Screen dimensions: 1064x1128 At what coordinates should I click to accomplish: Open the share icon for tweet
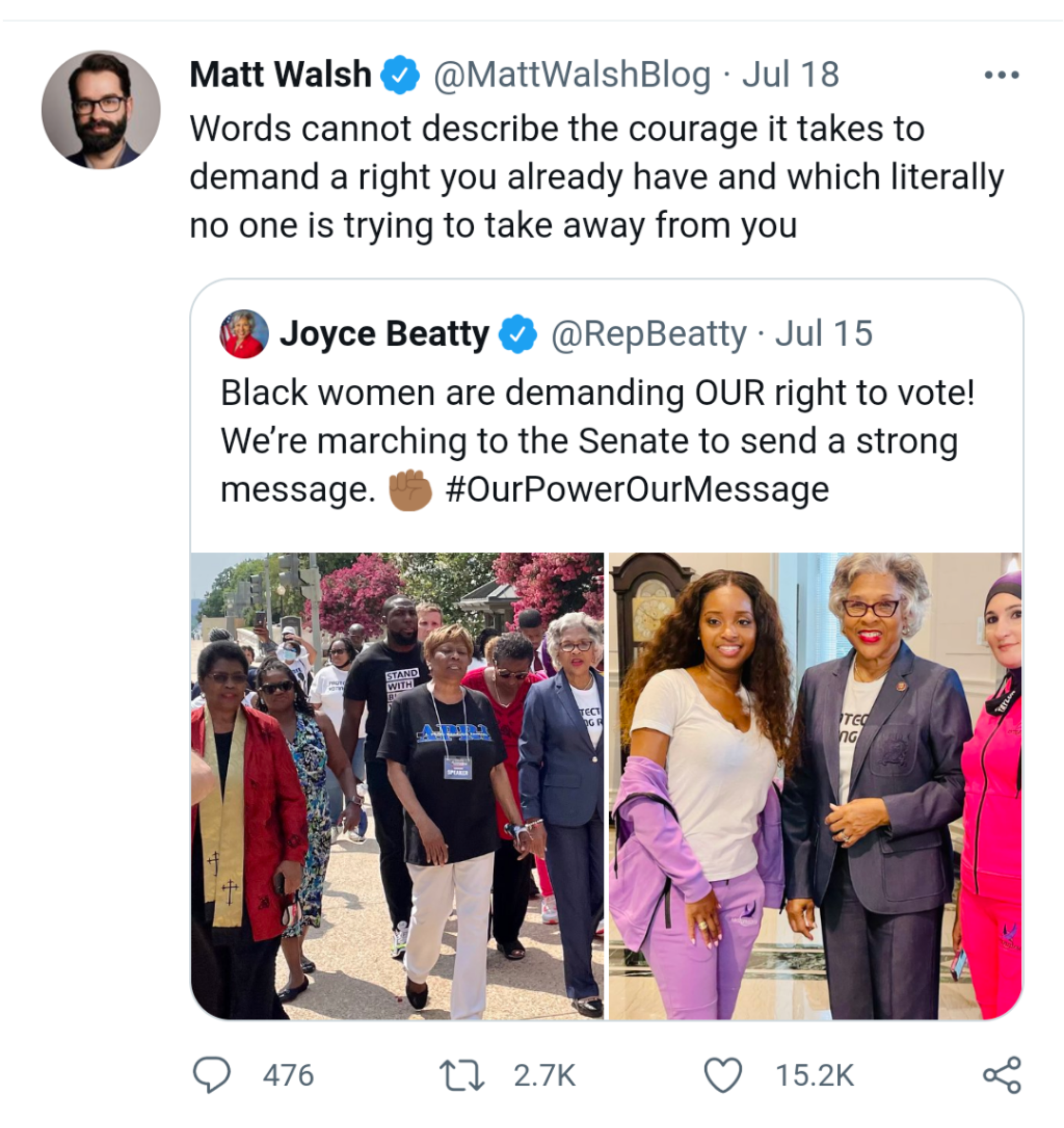pos(1002,1075)
